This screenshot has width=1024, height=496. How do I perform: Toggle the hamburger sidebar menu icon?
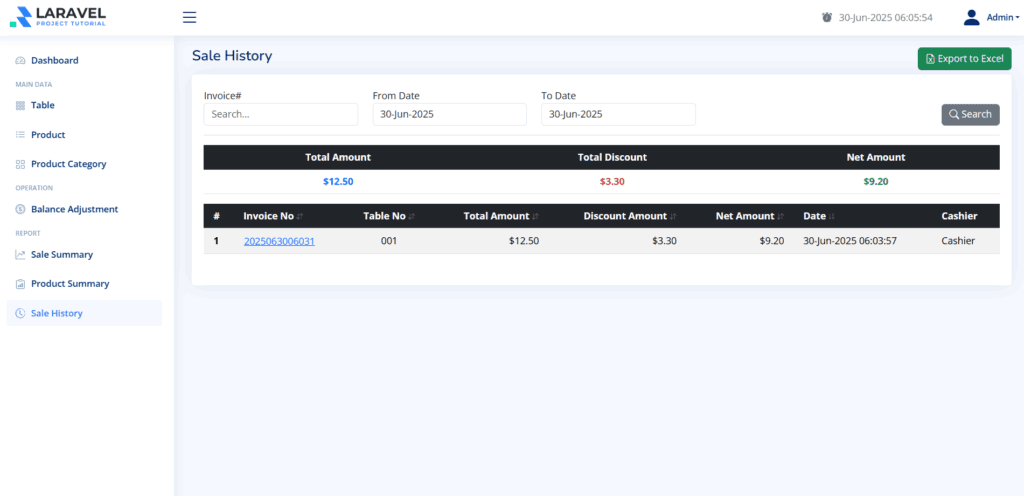tap(189, 17)
